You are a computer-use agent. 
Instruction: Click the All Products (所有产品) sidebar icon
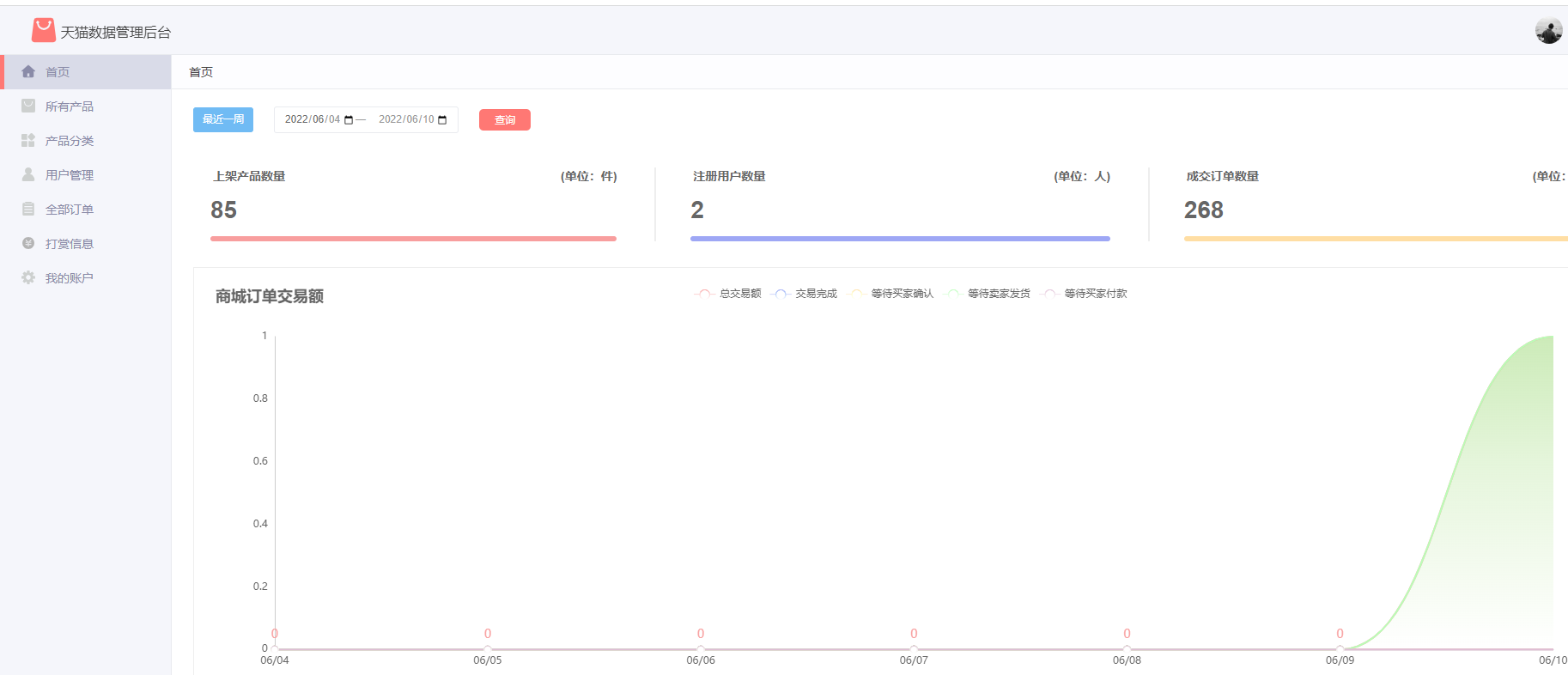[x=28, y=106]
